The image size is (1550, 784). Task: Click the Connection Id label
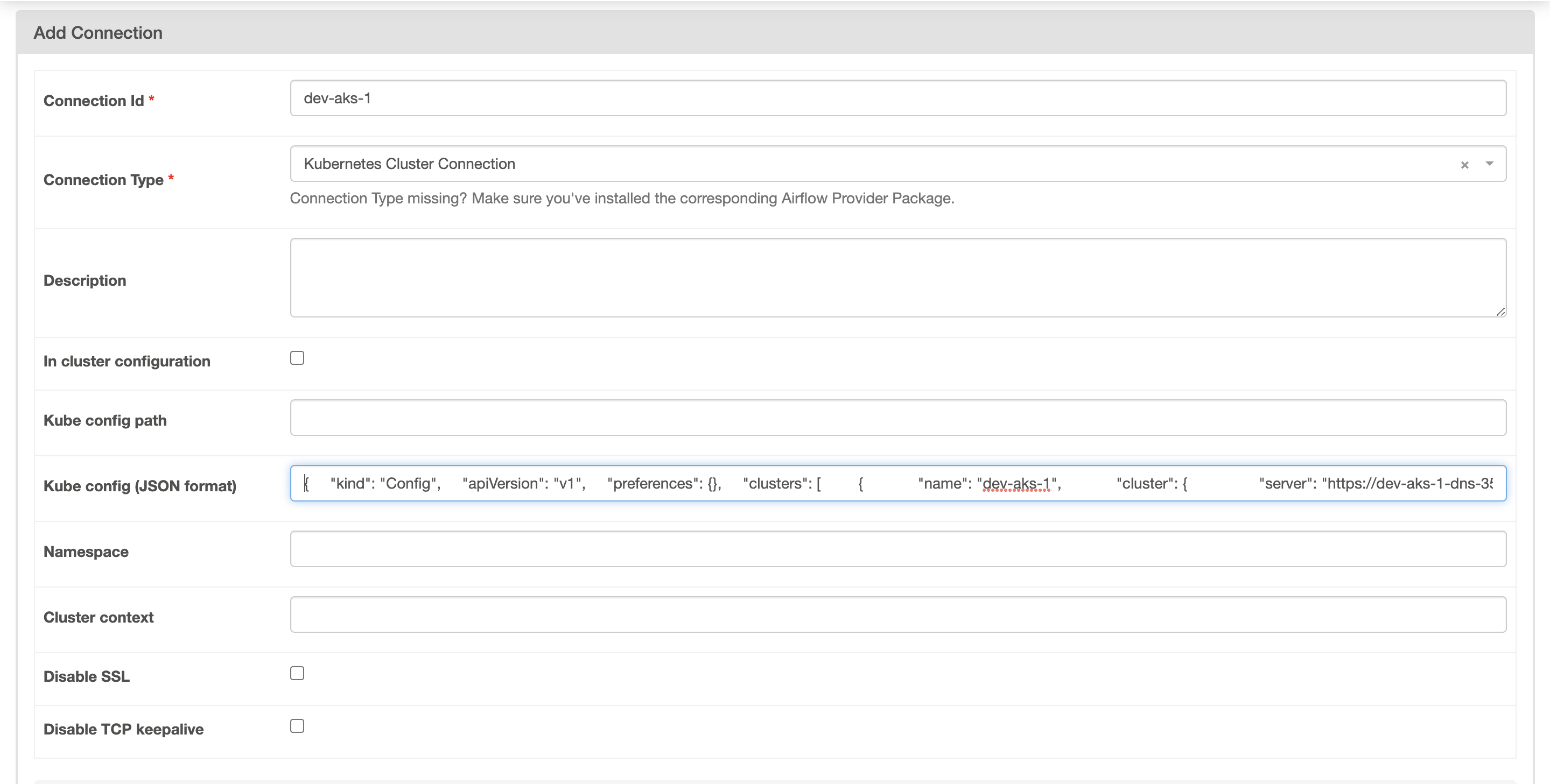[94, 101]
